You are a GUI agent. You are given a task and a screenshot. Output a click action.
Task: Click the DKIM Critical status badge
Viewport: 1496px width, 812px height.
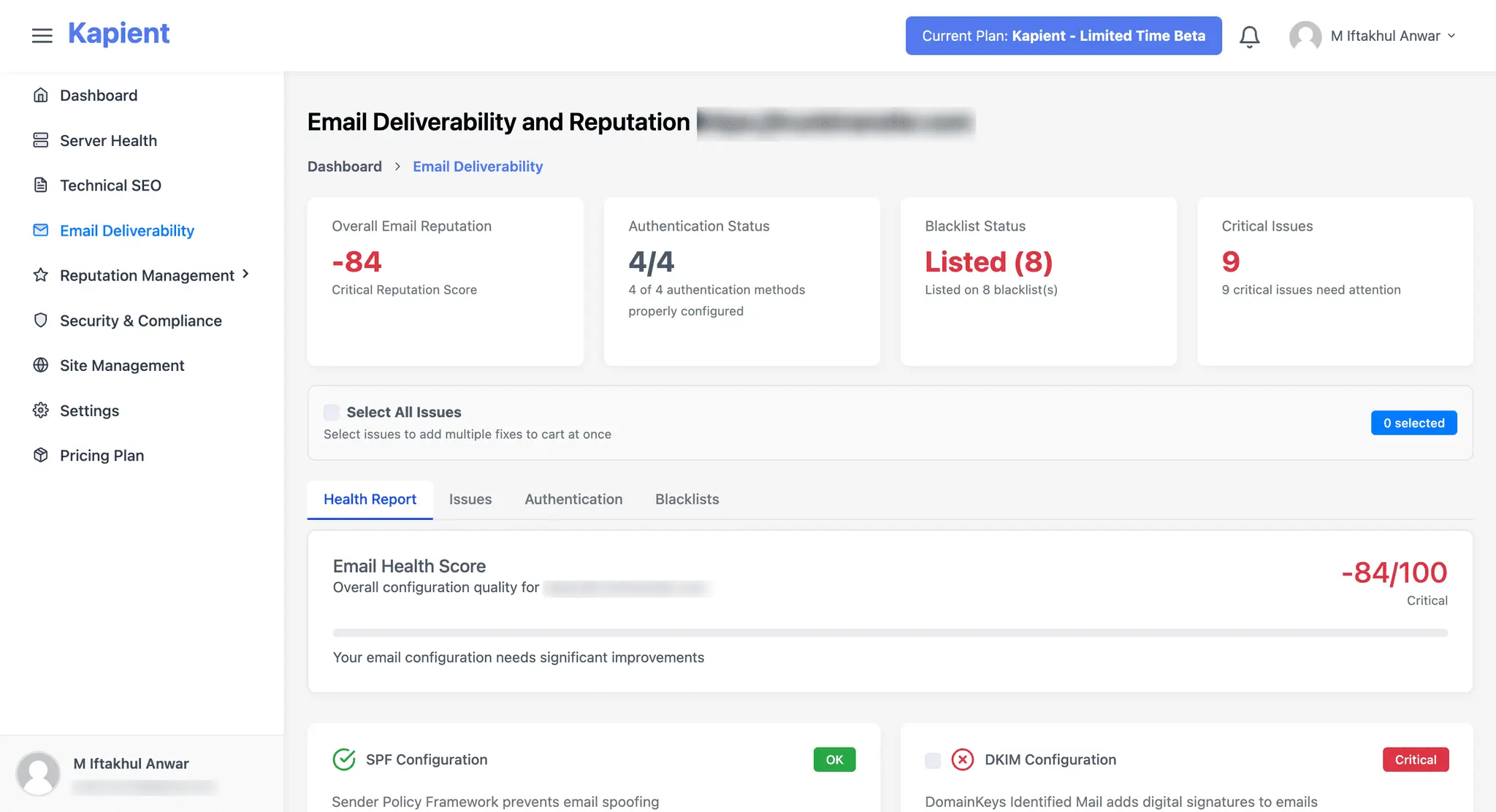click(x=1416, y=759)
